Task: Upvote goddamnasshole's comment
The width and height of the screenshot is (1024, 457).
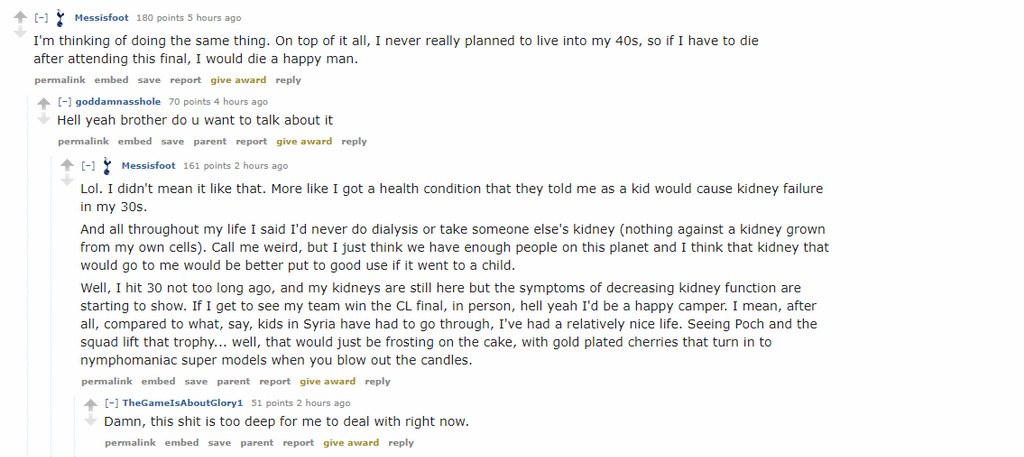Action: tap(44, 103)
